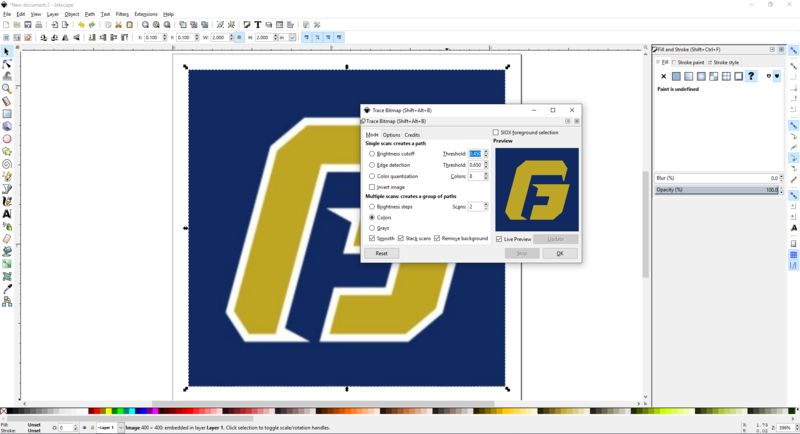Select the Zoom magnifier tool in toolbox
The height and width of the screenshot is (434, 800).
[7, 89]
